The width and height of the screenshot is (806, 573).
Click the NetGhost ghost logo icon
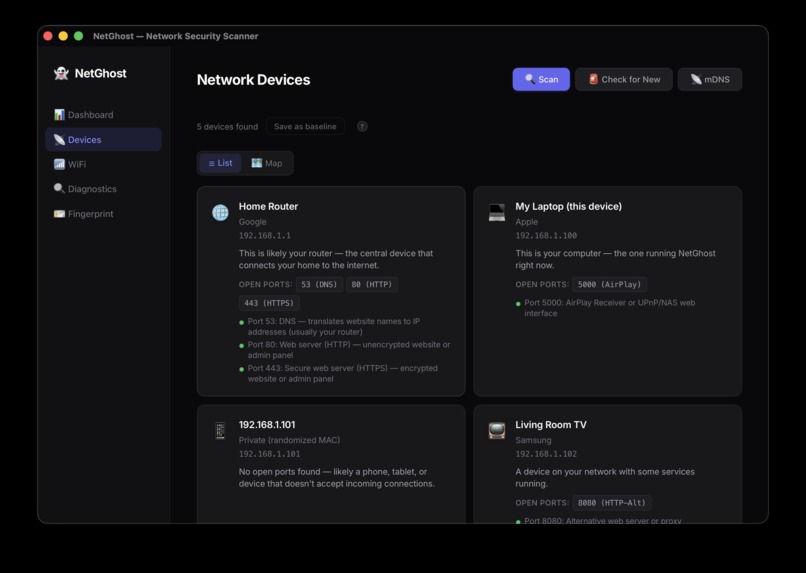61,73
